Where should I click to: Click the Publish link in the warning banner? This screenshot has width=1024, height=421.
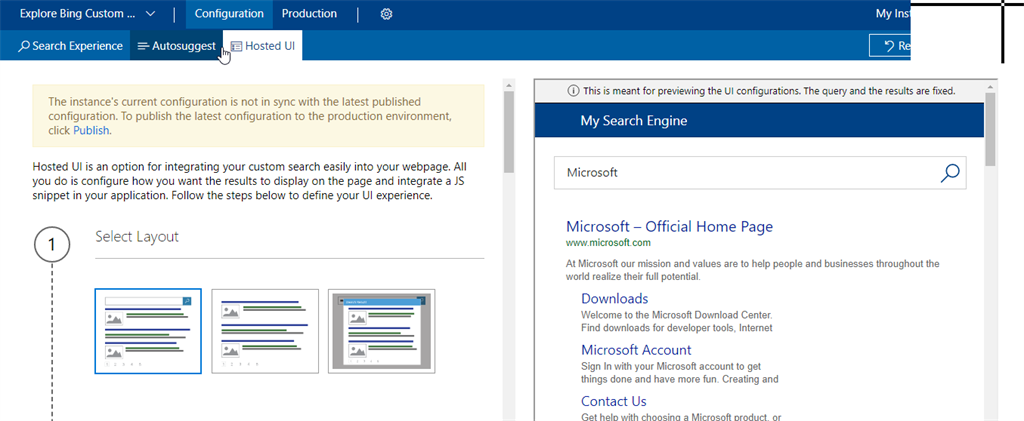click(91, 130)
